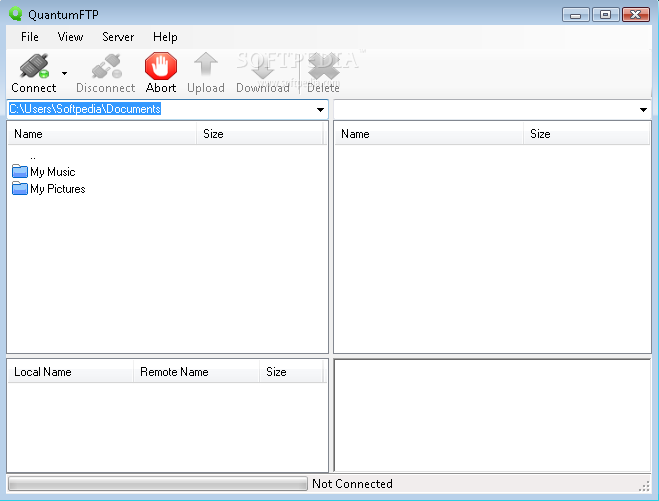The image size is (659, 501).
Task: Click the Remote Name queue column header
Action: coord(196,372)
